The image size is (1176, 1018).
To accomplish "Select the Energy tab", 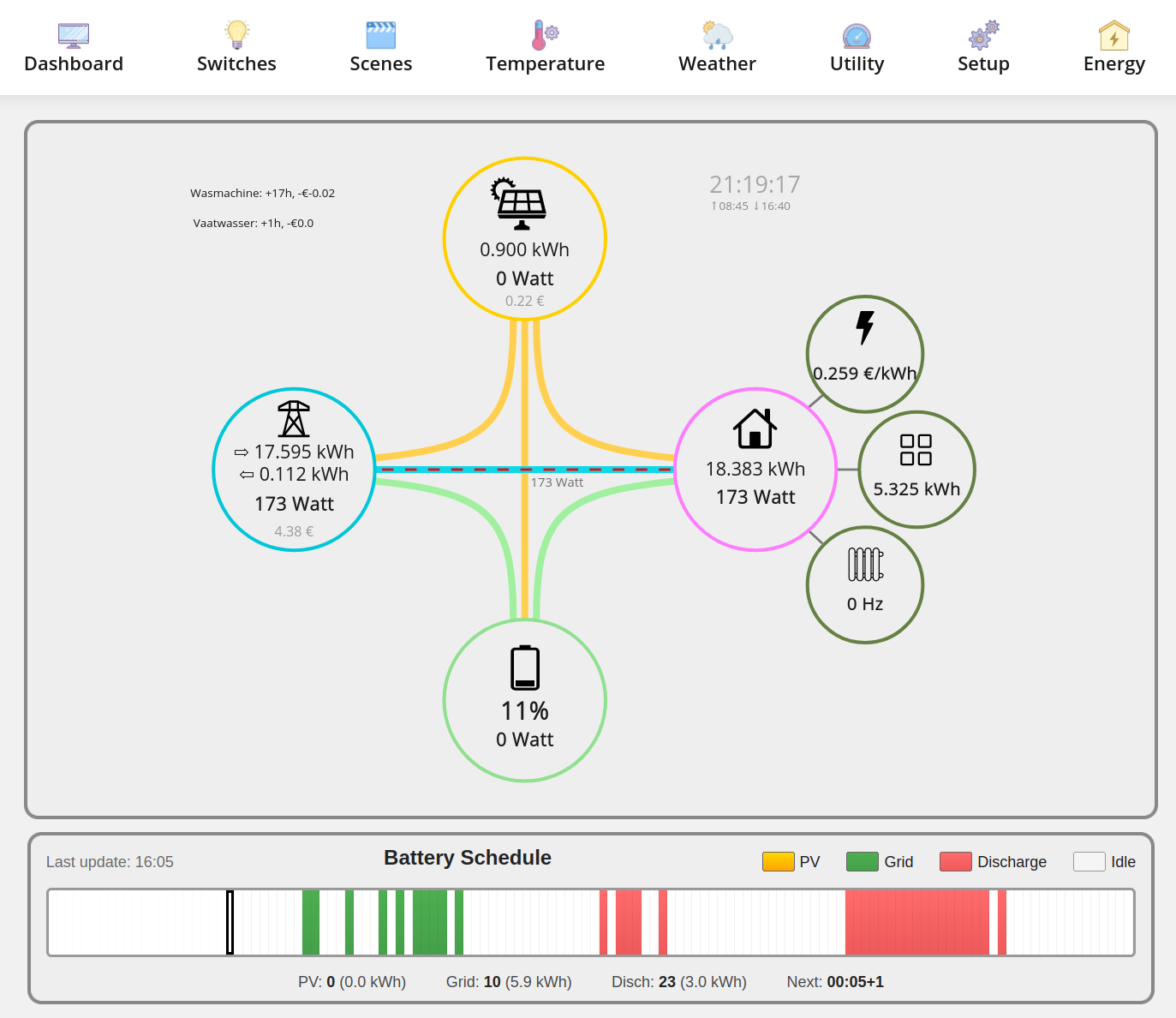I will [1113, 49].
